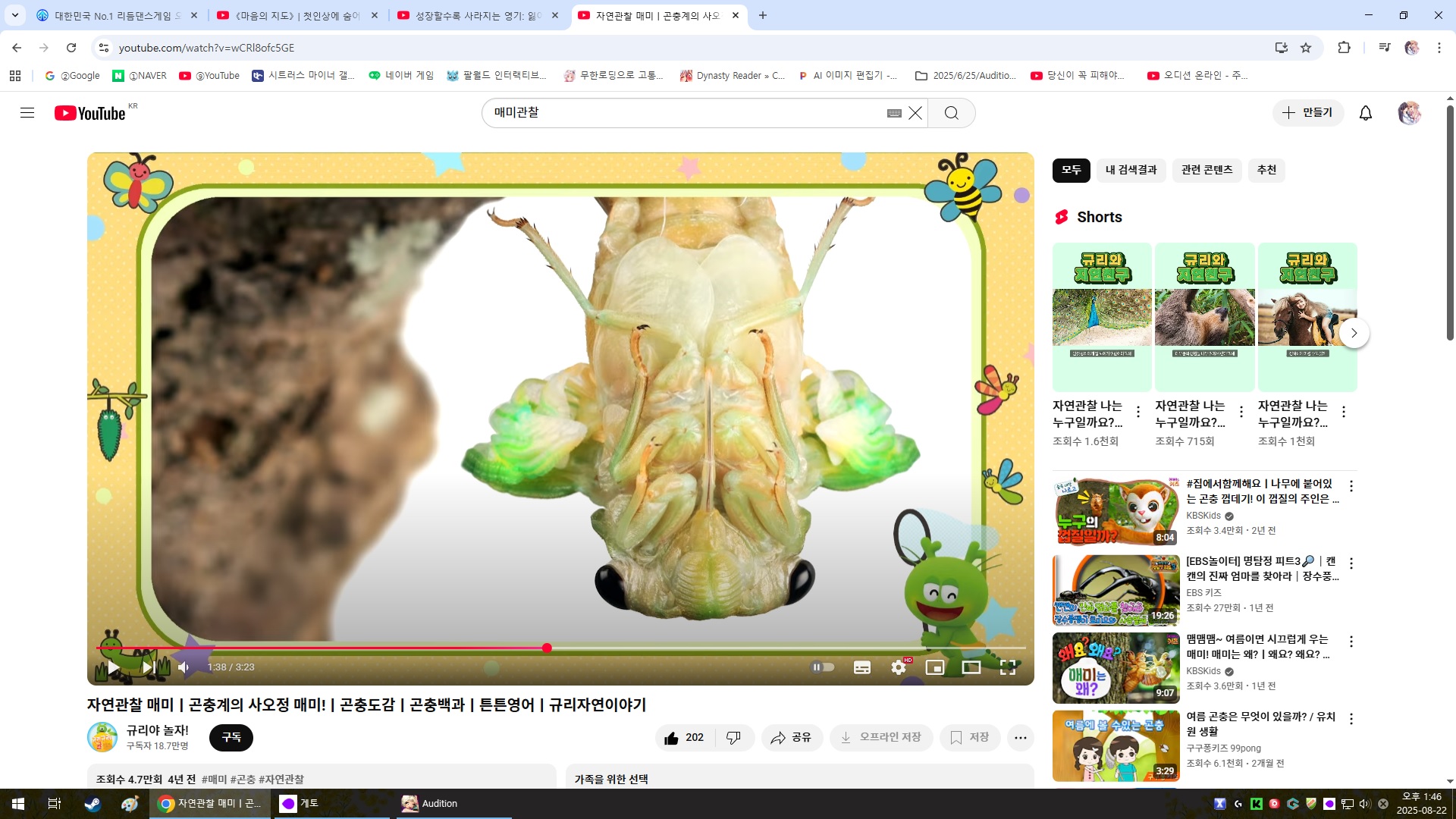1456x819 pixels.
Task: Toggle the autoplay switch
Action: pos(823,667)
